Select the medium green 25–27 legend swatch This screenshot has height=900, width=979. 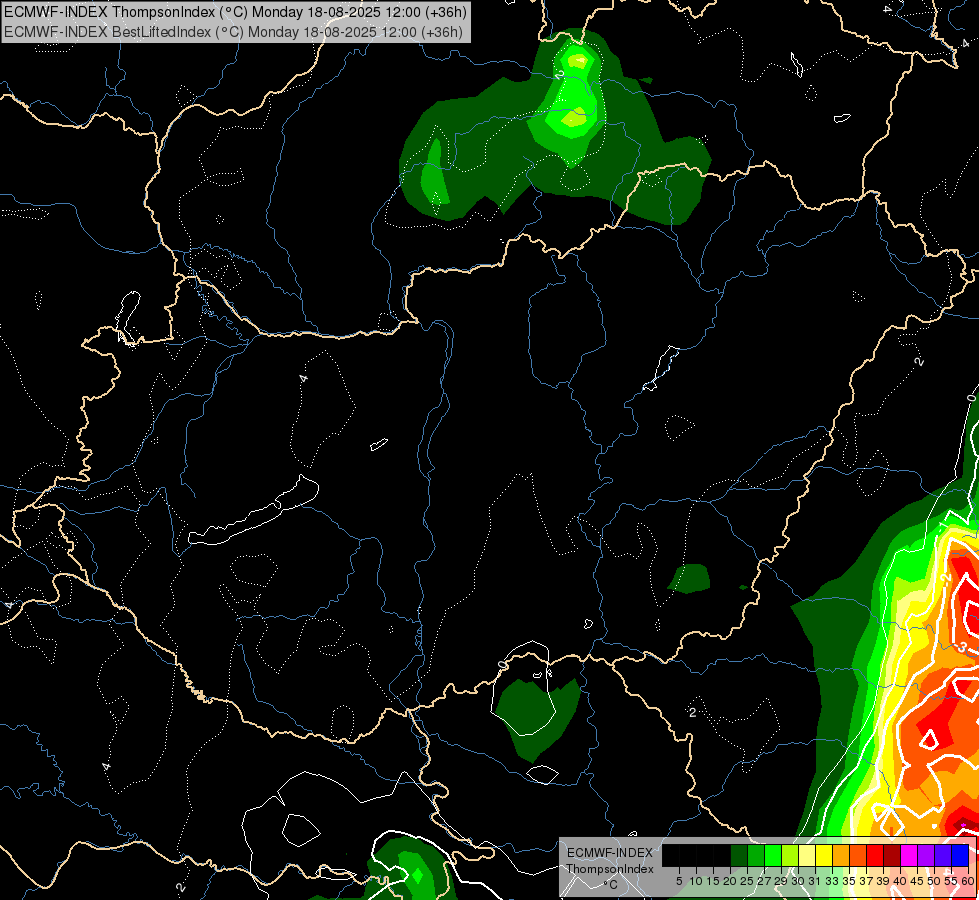(756, 855)
